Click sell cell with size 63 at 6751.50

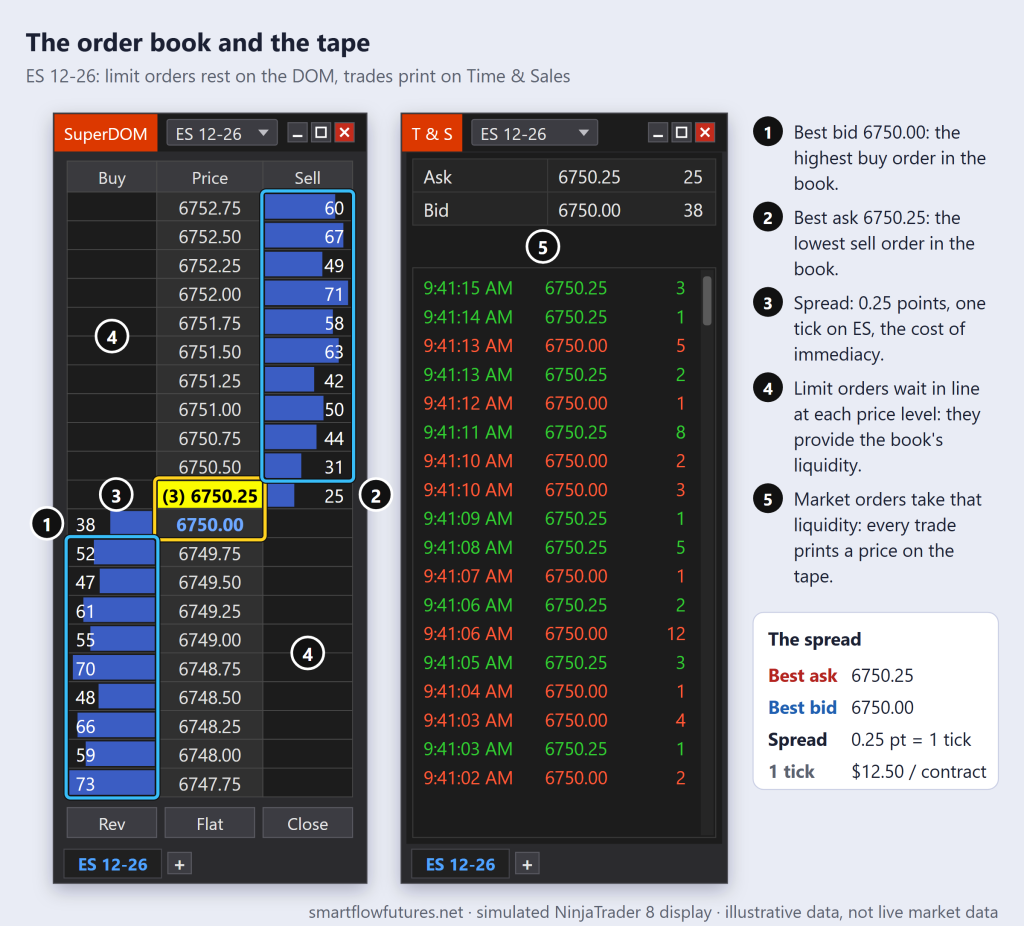click(x=308, y=351)
